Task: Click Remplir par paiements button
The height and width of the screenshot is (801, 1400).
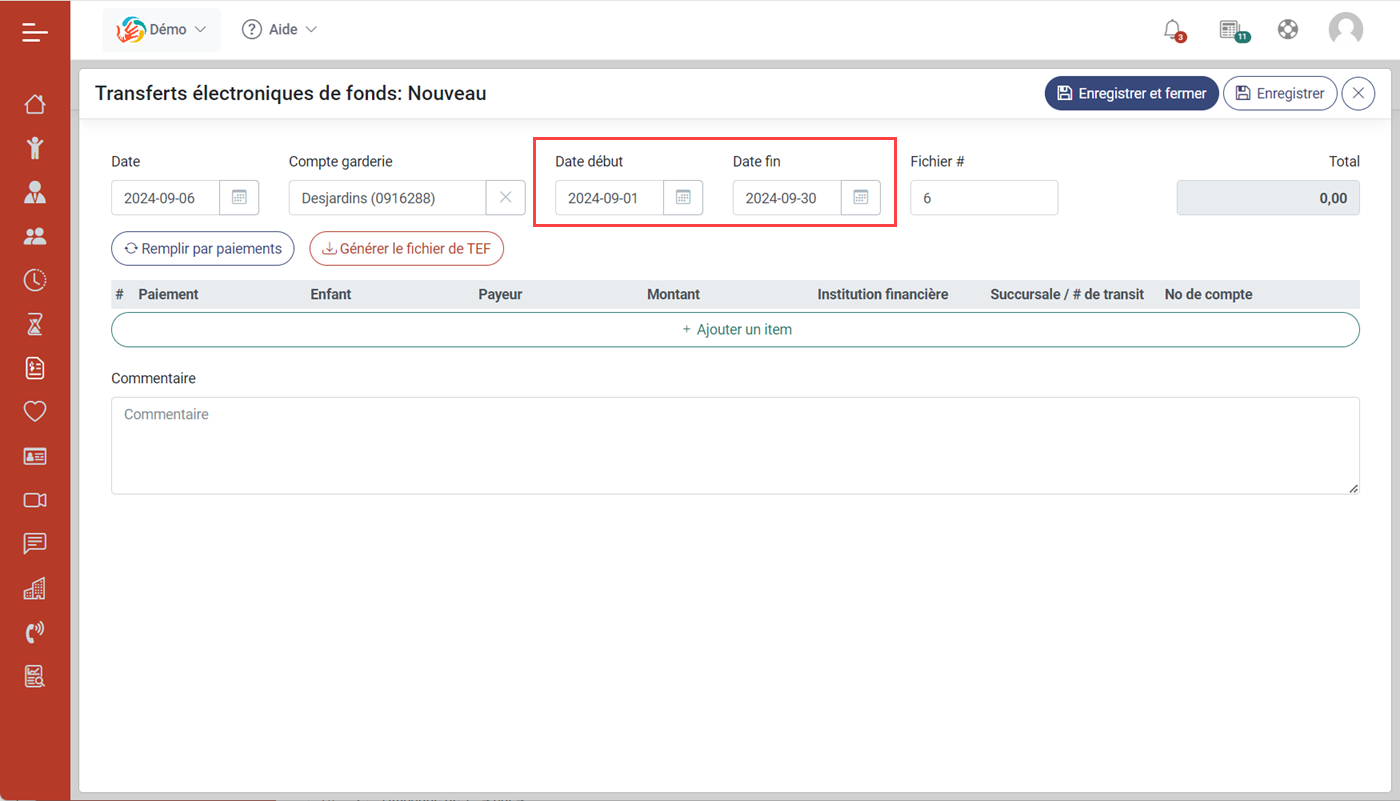Action: pos(203,249)
